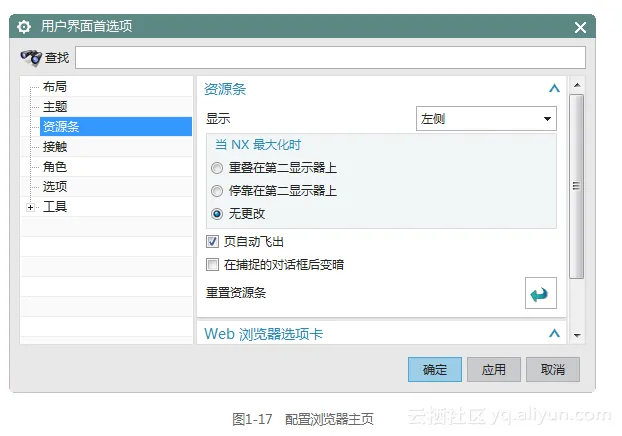Select the 停靠在第二显示器上 radio button

pos(217,191)
